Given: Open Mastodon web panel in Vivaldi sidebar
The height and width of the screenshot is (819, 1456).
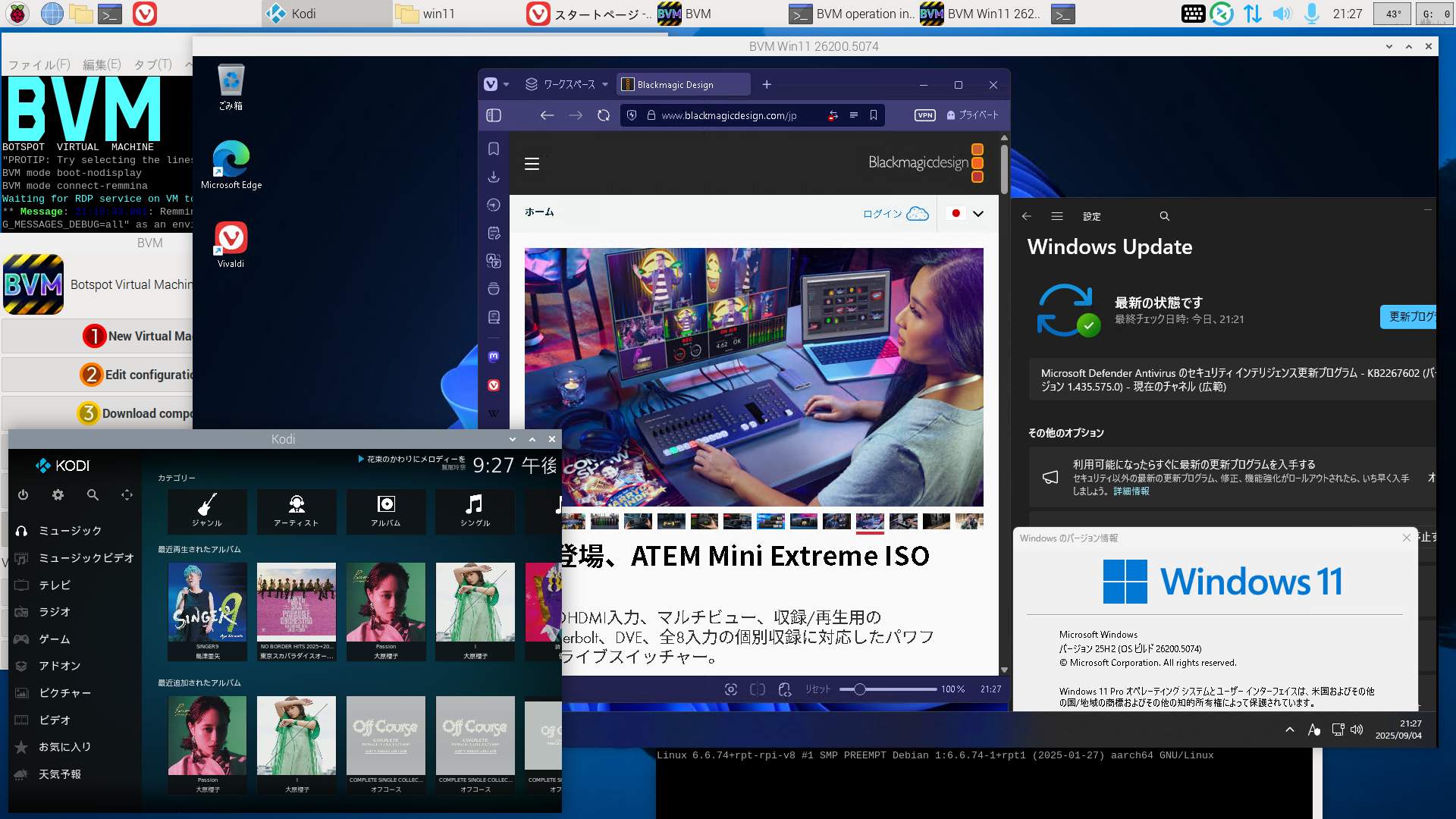Looking at the screenshot, I should click(494, 356).
